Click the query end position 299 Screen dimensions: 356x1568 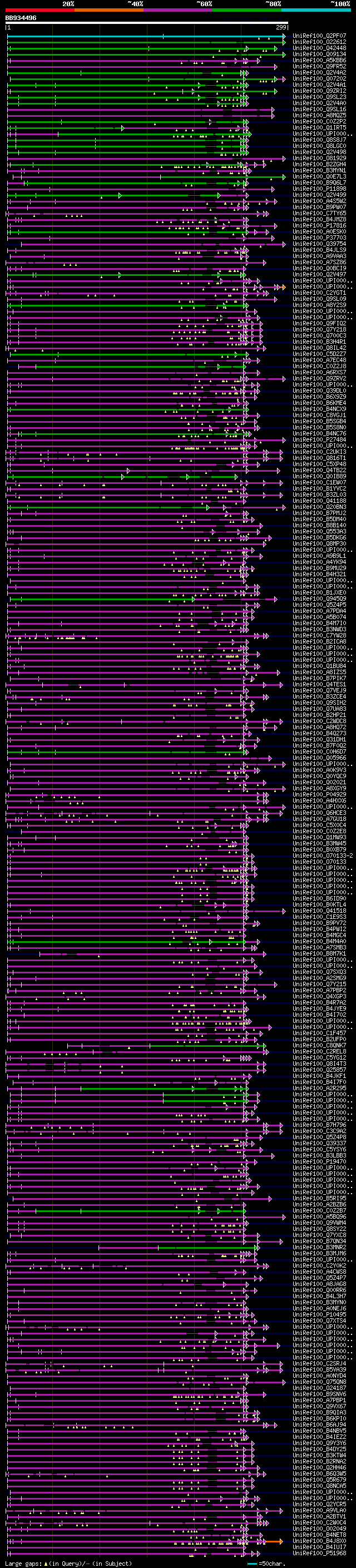[x=280, y=27]
